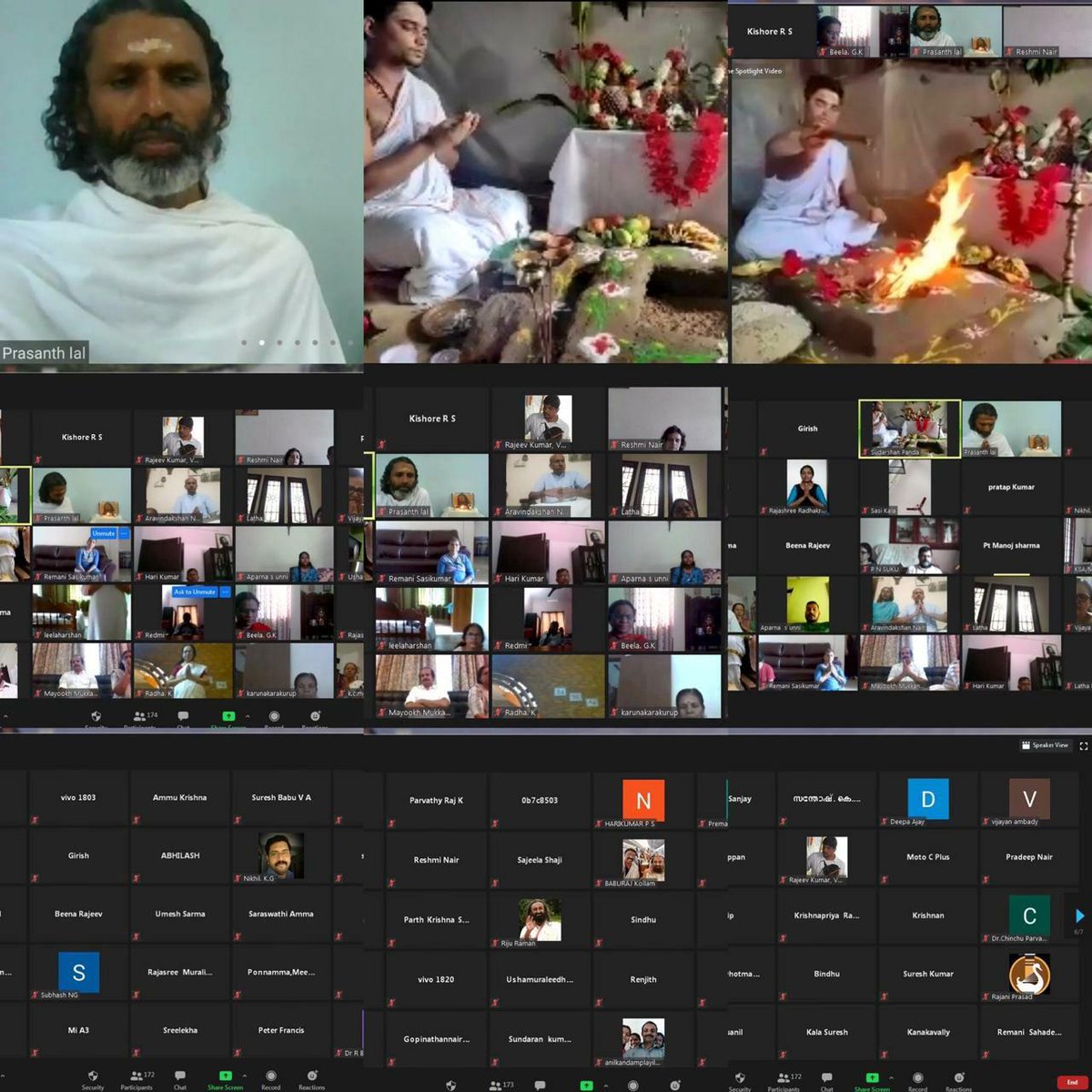
Task: Expand Share Screen options in 174-participant window
Action: (x=247, y=716)
